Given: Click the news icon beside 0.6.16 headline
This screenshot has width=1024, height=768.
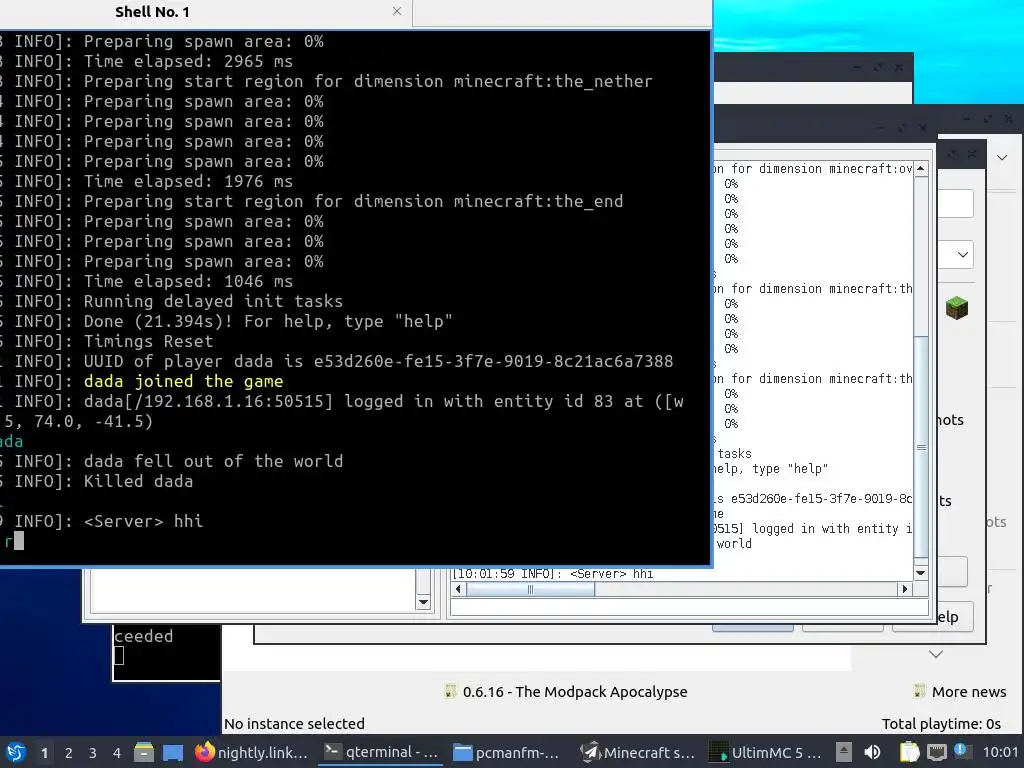Looking at the screenshot, I should pos(450,692).
